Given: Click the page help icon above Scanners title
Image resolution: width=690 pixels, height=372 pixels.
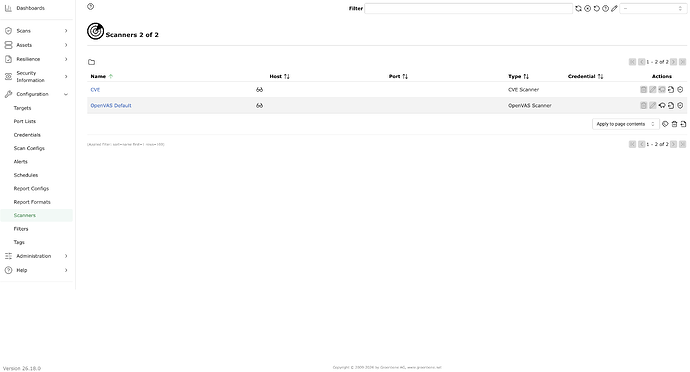Looking at the screenshot, I should pyautogui.click(x=91, y=7).
